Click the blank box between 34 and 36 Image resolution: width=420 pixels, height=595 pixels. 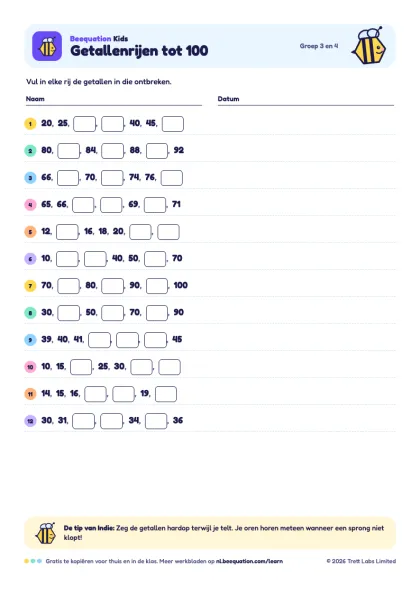click(x=156, y=421)
